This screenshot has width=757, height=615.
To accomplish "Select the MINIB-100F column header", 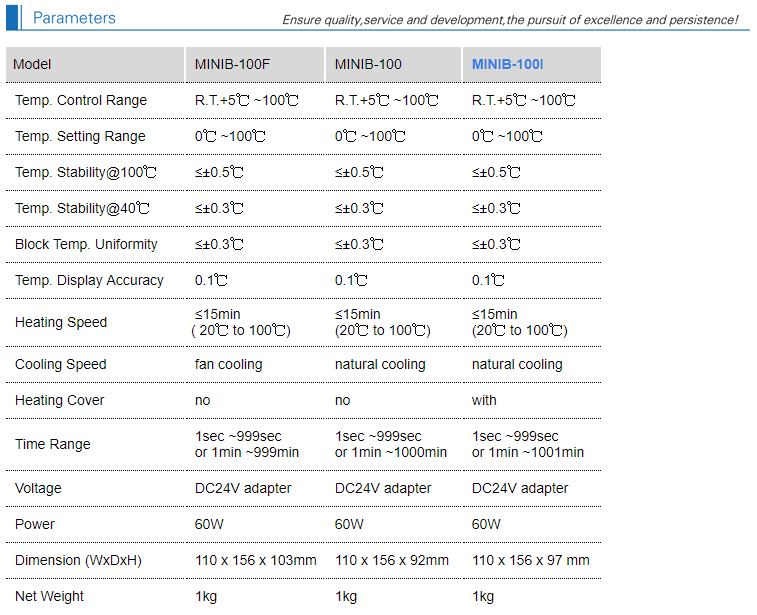I will pos(232,64).
